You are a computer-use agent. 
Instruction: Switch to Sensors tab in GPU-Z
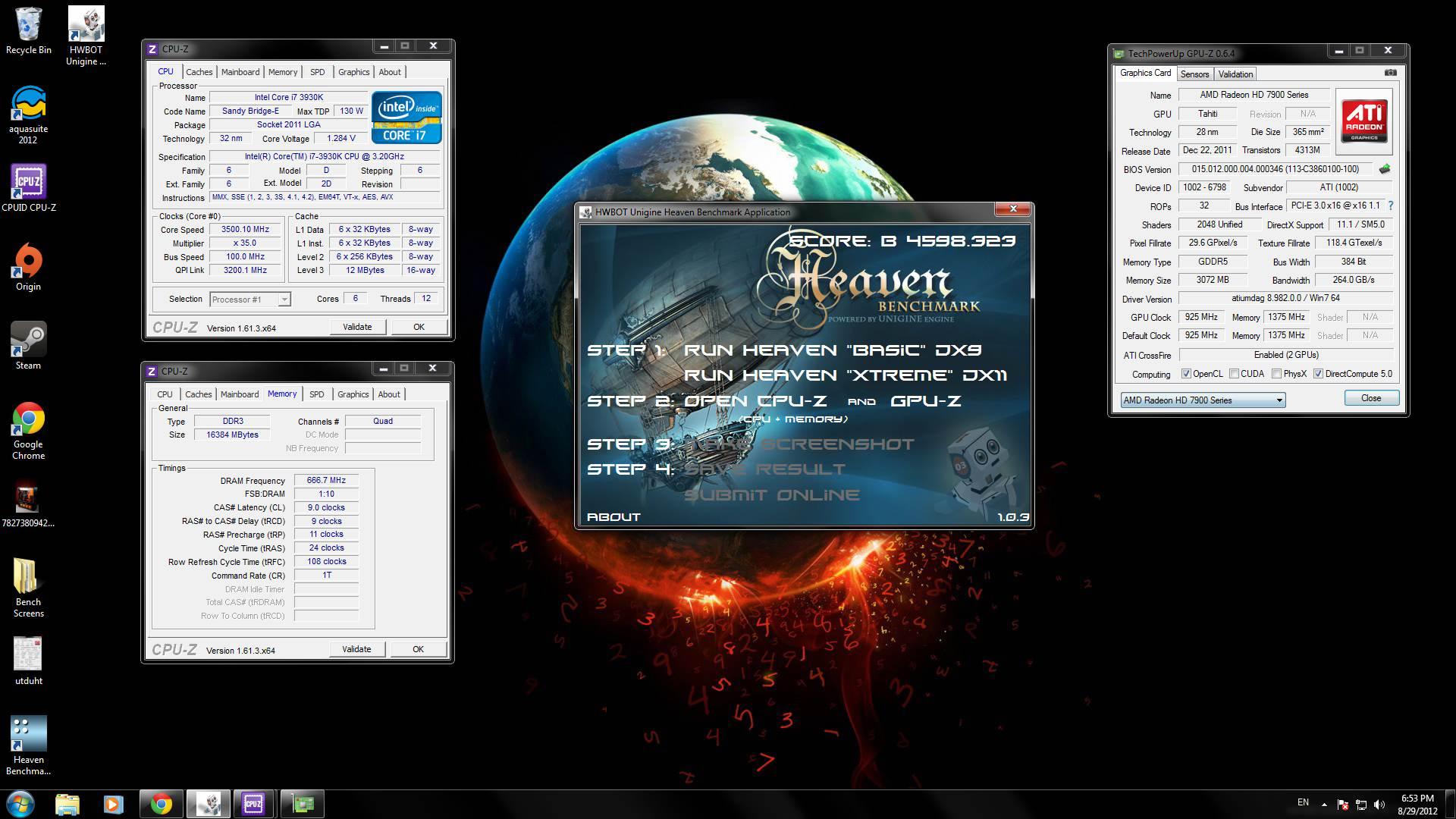pos(1194,74)
